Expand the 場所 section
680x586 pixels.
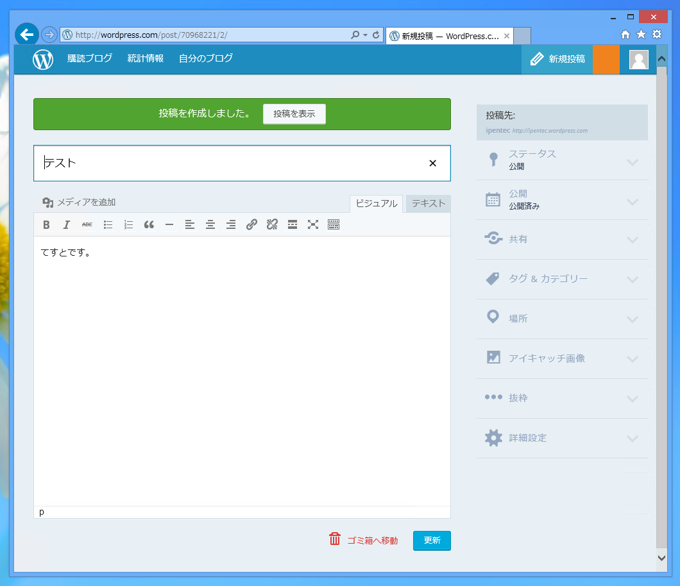562,319
